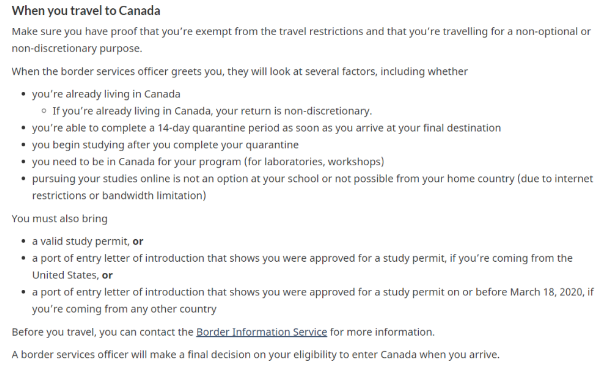Click the United States port of entry letter bullet

[302, 267]
